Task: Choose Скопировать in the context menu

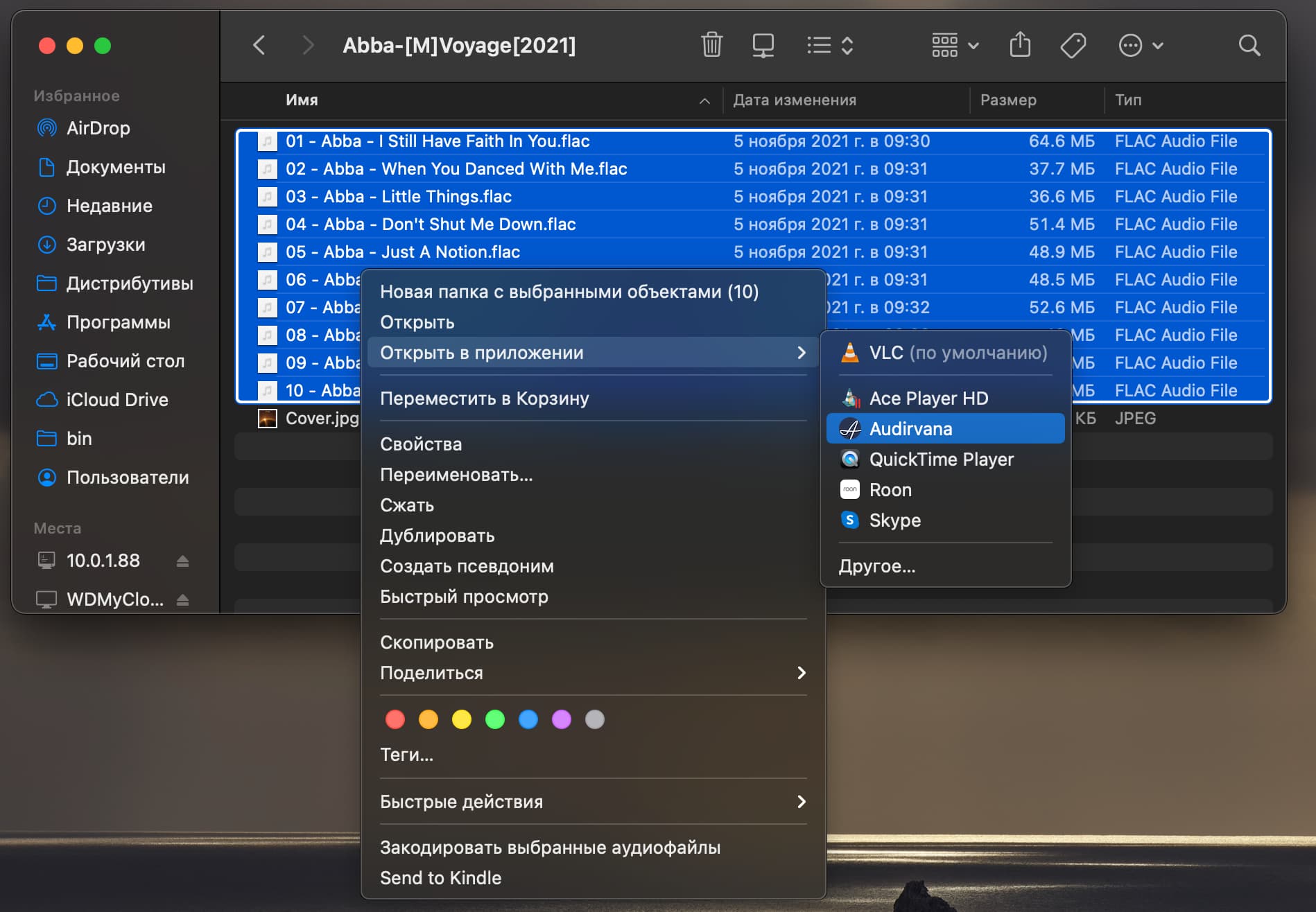Action: coord(594,642)
